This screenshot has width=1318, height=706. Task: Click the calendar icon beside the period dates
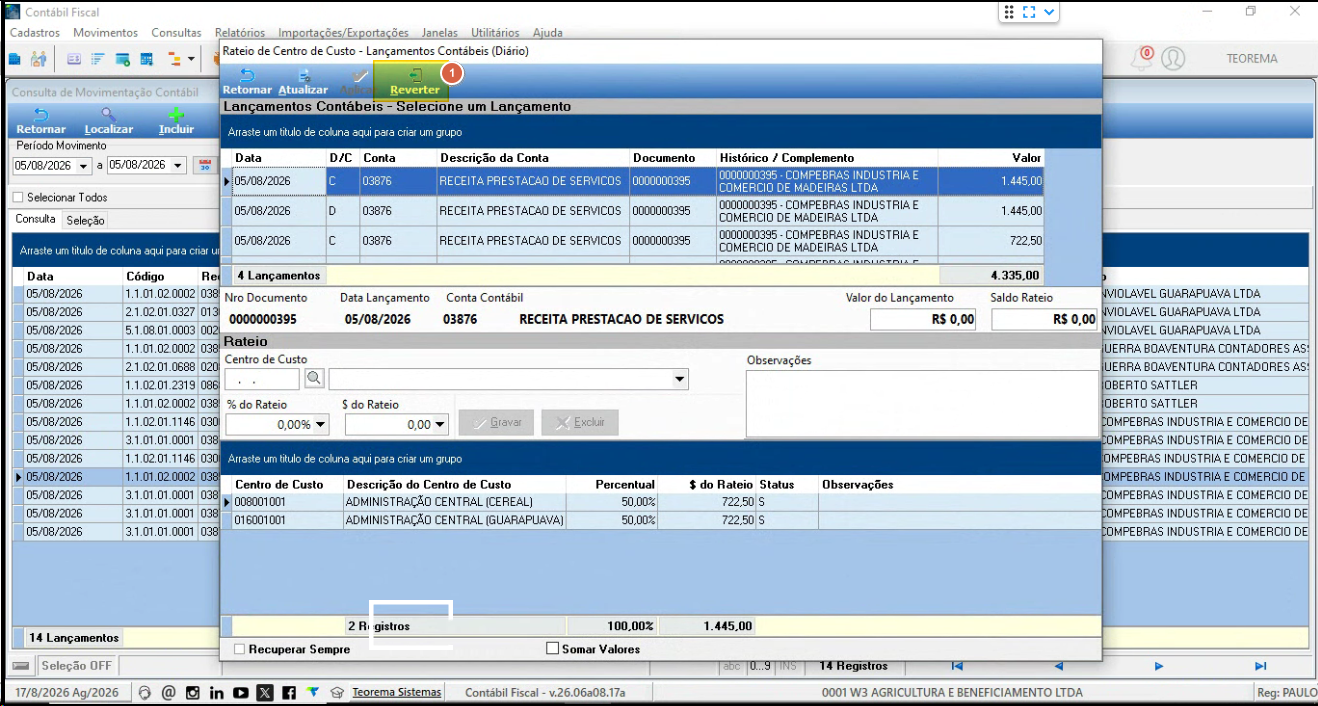pos(205,166)
